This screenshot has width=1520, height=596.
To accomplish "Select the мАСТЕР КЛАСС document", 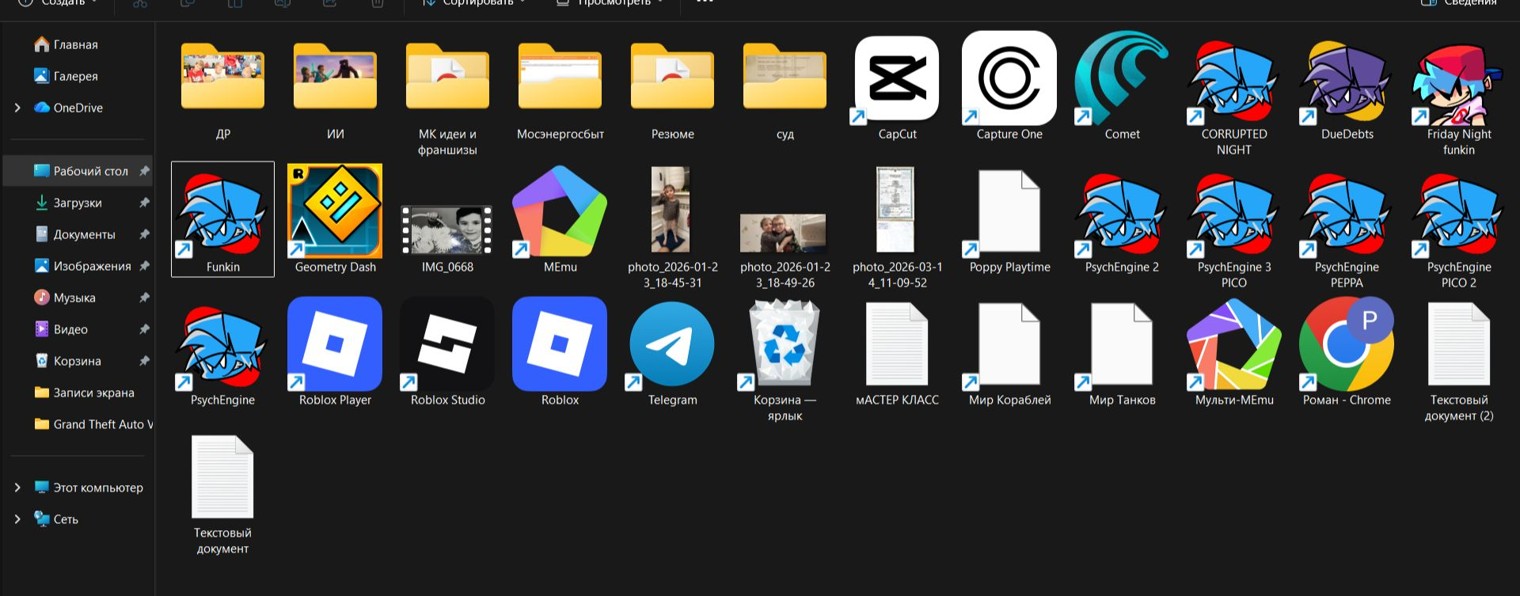I will (x=897, y=352).
